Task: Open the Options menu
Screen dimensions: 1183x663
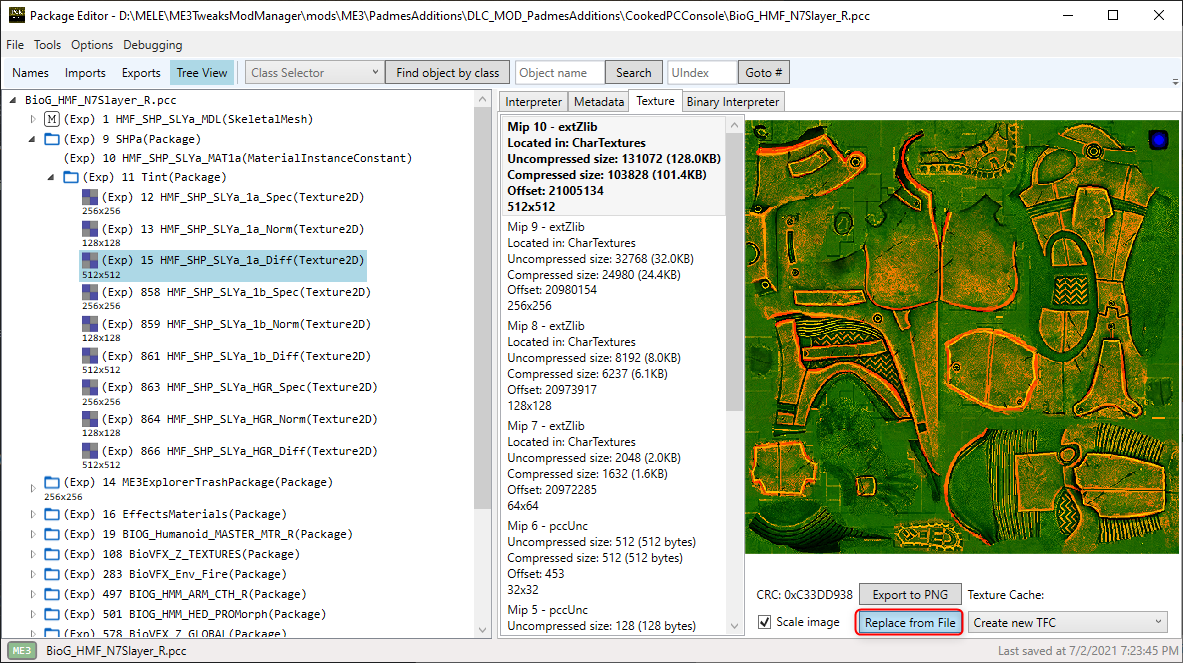Action: click(91, 45)
